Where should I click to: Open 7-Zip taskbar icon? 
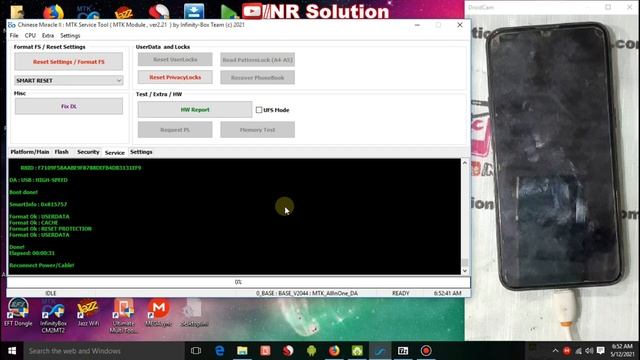[403, 351]
